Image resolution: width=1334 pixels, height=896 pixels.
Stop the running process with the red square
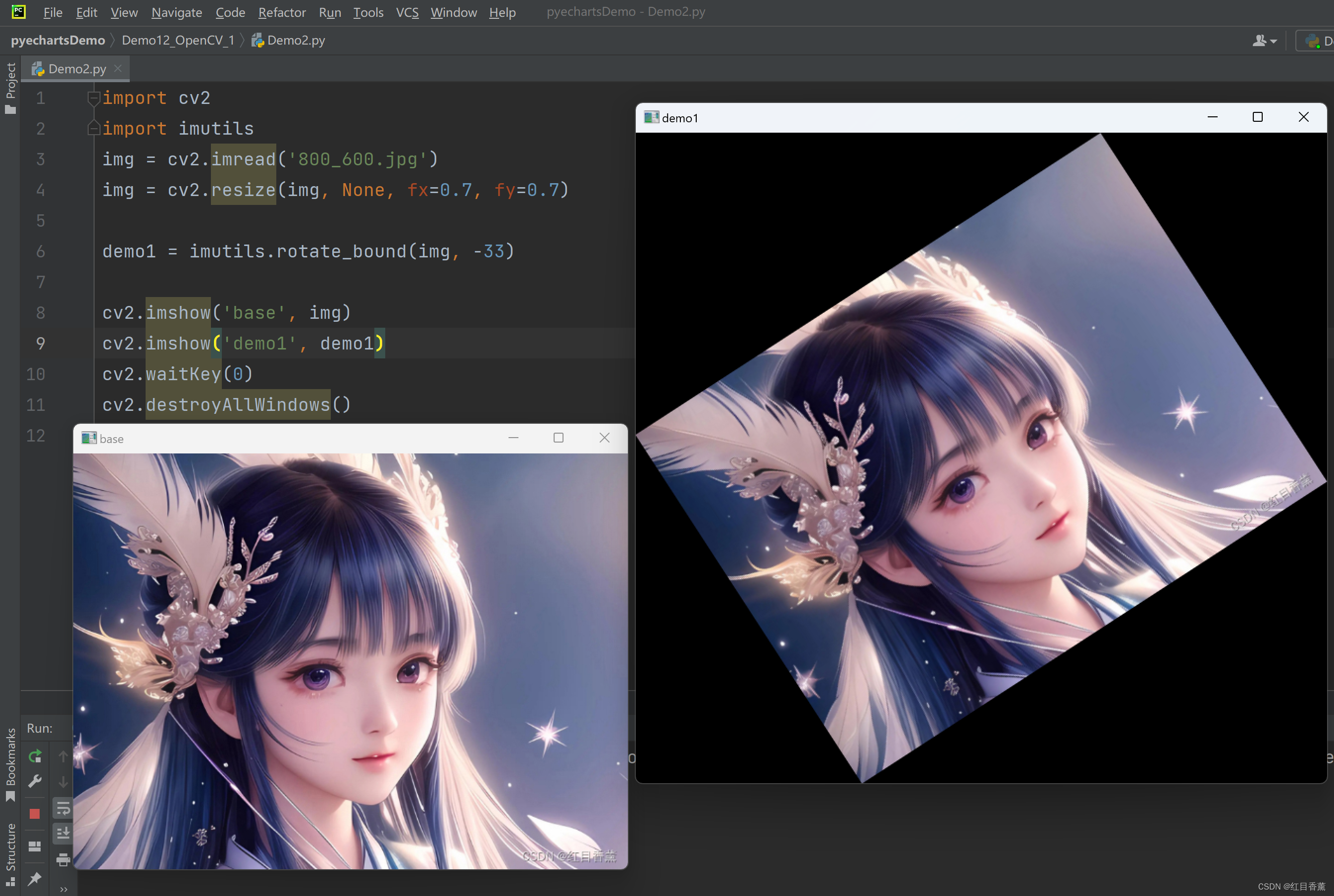click(35, 814)
